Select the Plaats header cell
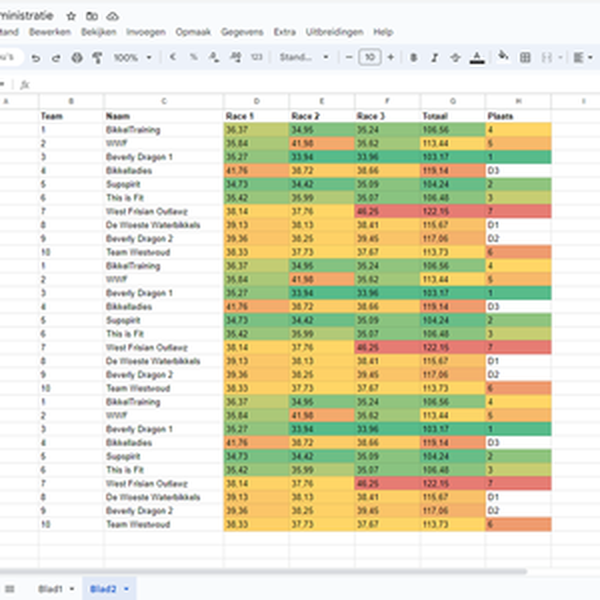This screenshot has height=600, width=600. 518,116
